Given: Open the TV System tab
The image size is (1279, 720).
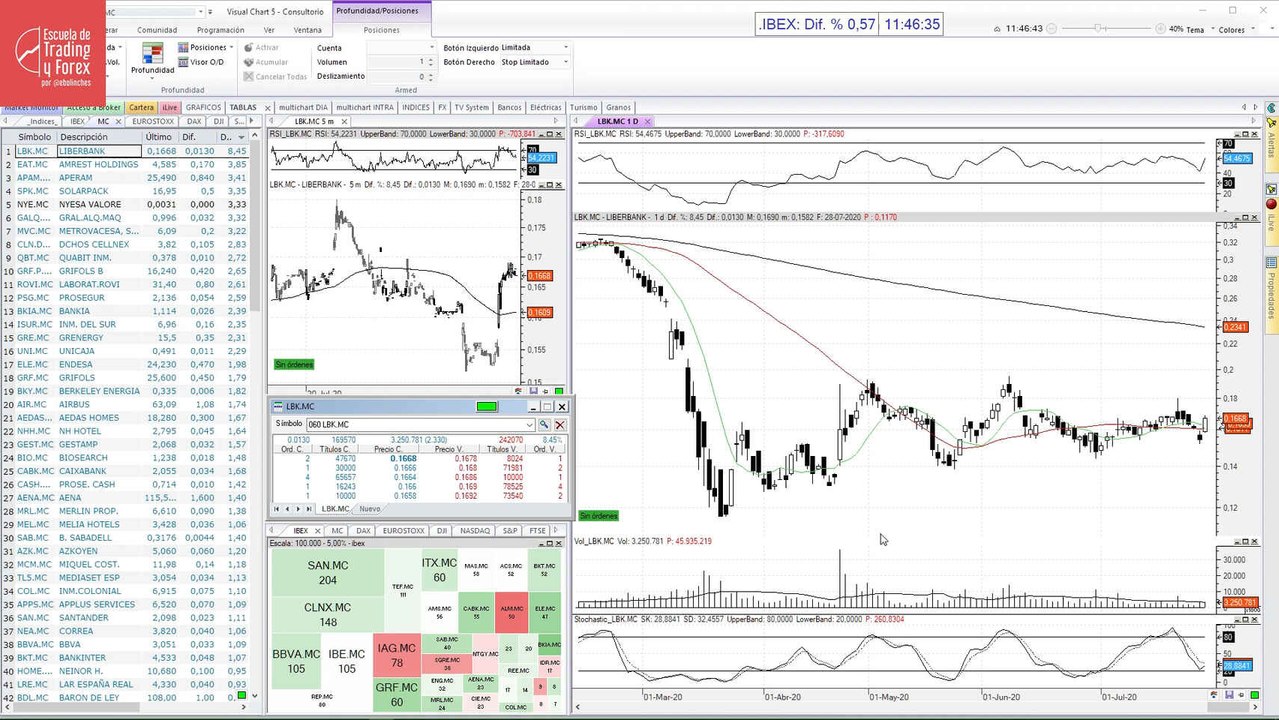Looking at the screenshot, I should [471, 107].
